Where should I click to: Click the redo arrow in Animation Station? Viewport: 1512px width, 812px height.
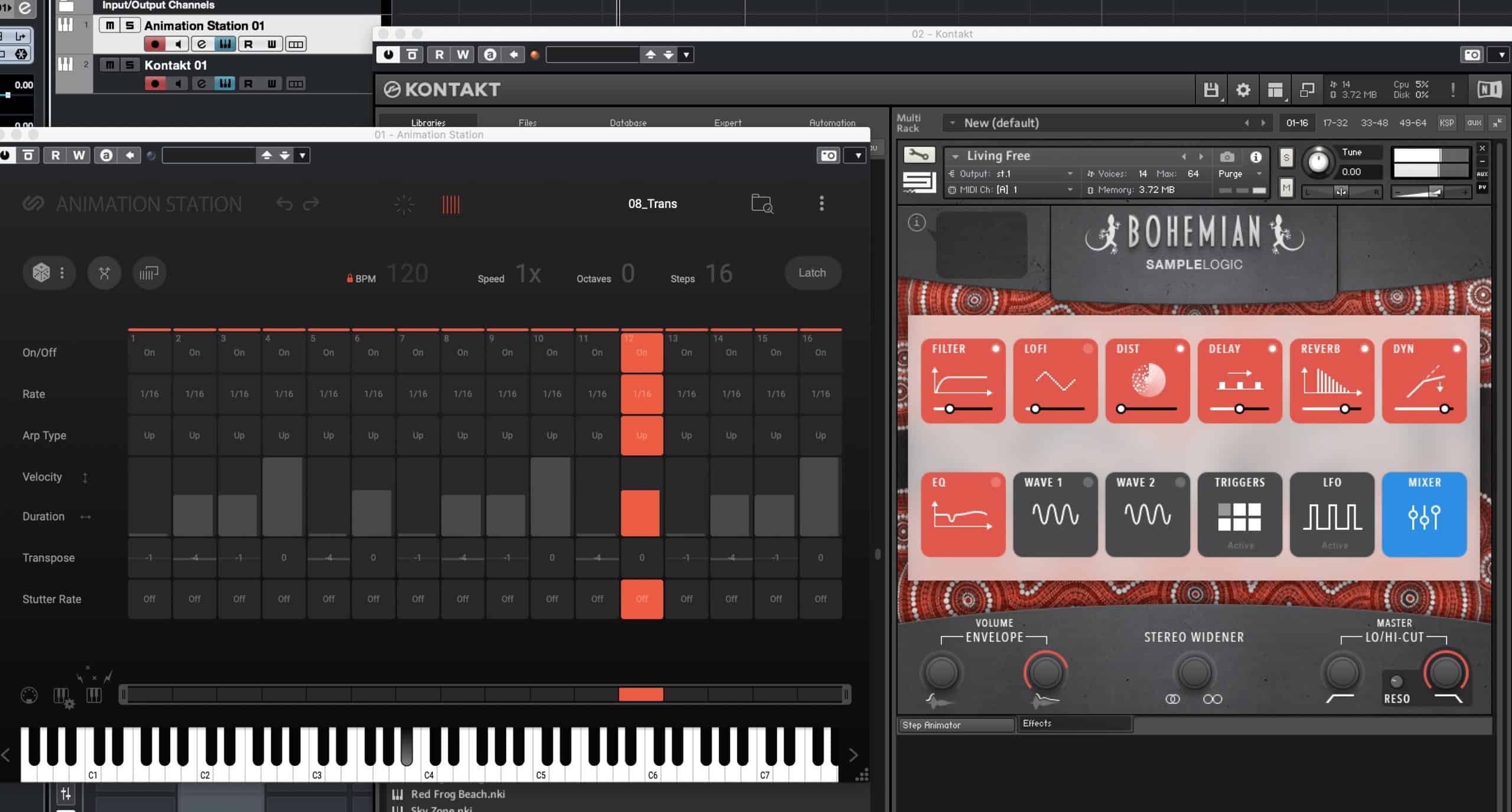(x=311, y=204)
